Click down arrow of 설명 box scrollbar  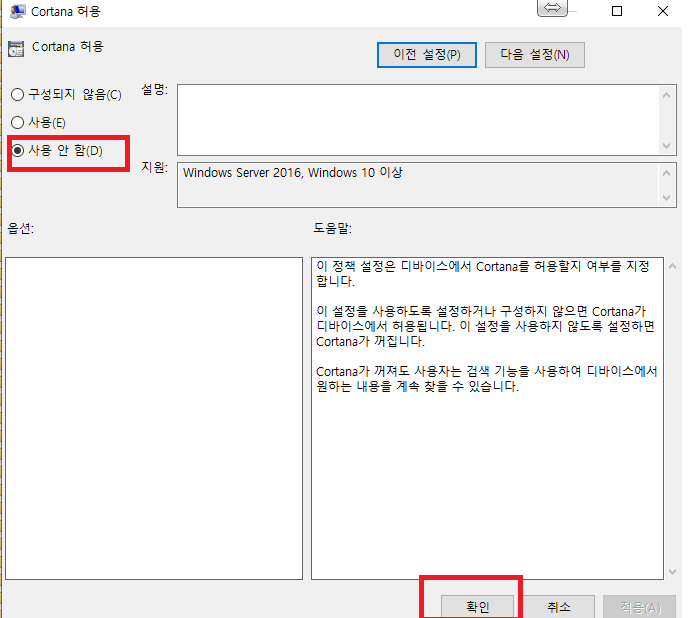tap(666, 145)
